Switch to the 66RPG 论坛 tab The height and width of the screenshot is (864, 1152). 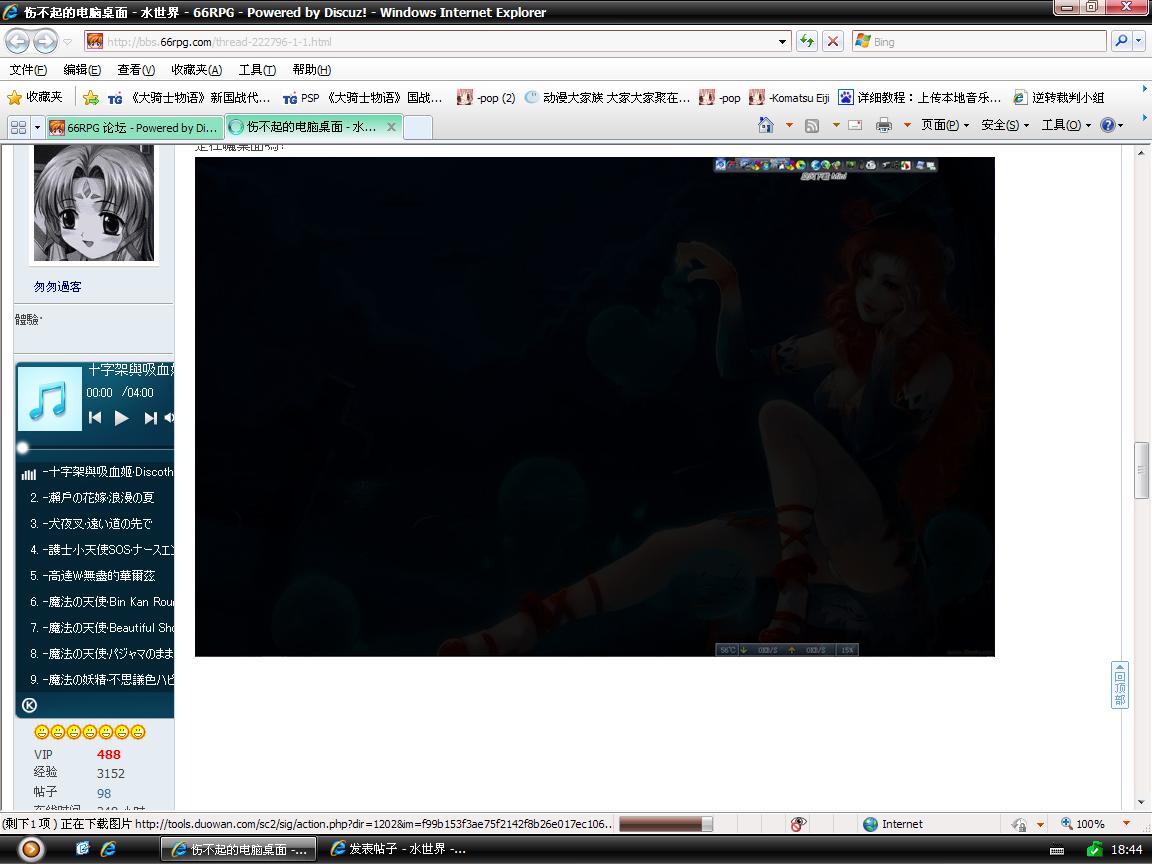click(x=134, y=127)
